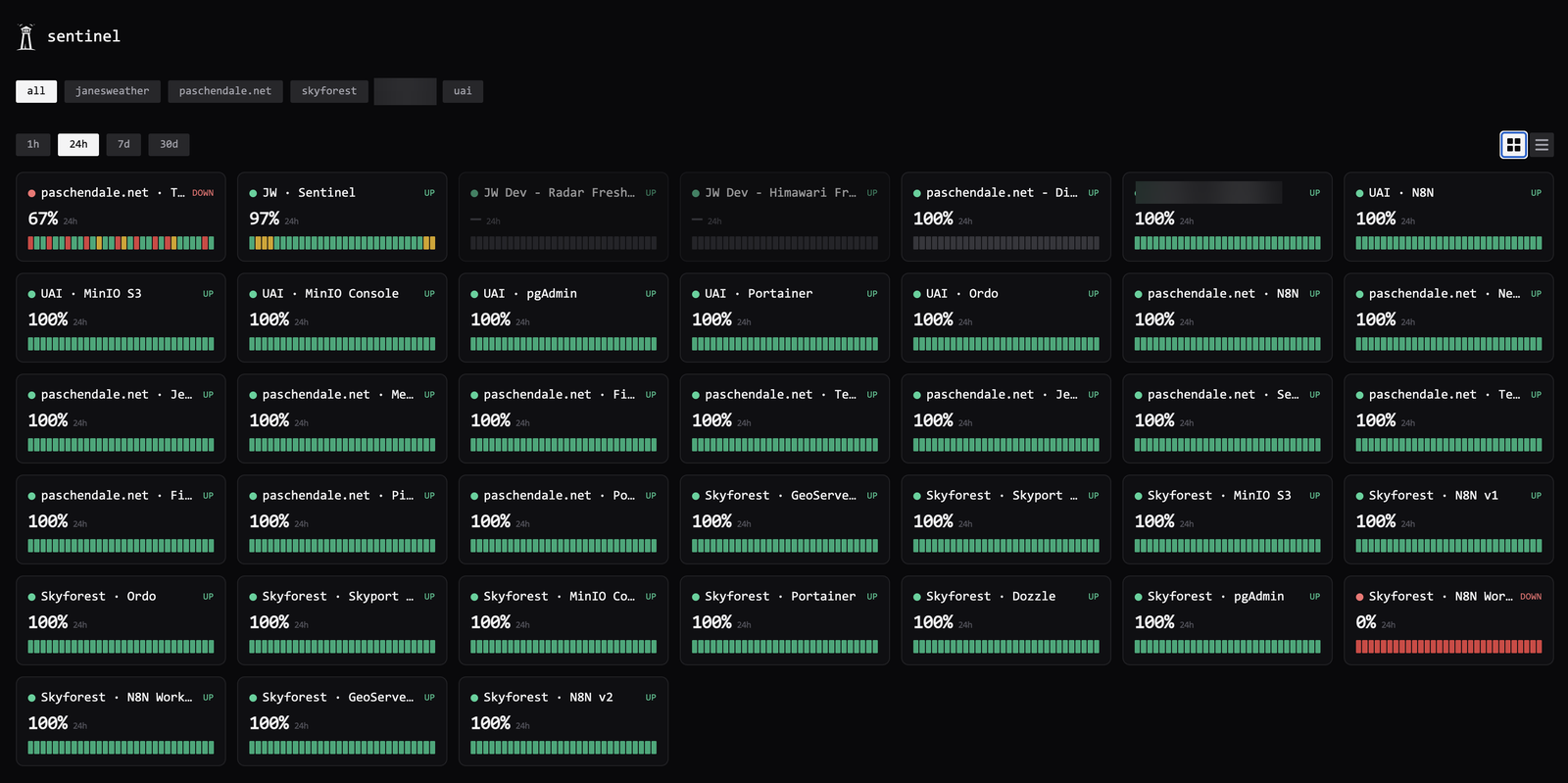This screenshot has width=1568, height=783.
Task: Open the JW Dev Himawari card
Action: click(785, 217)
